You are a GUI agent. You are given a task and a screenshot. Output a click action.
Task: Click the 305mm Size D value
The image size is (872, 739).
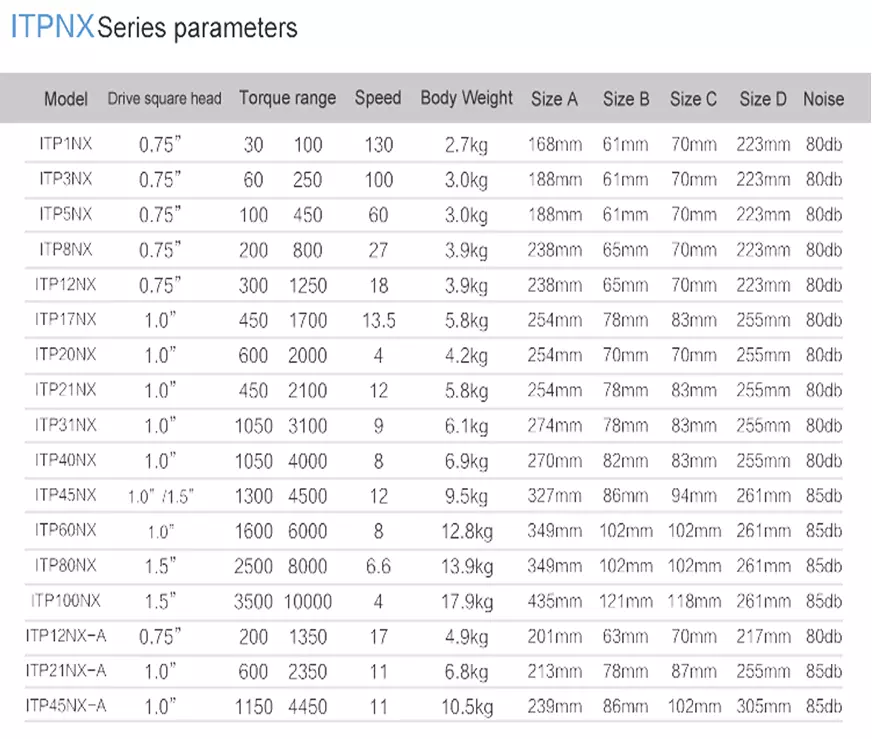coord(763,707)
